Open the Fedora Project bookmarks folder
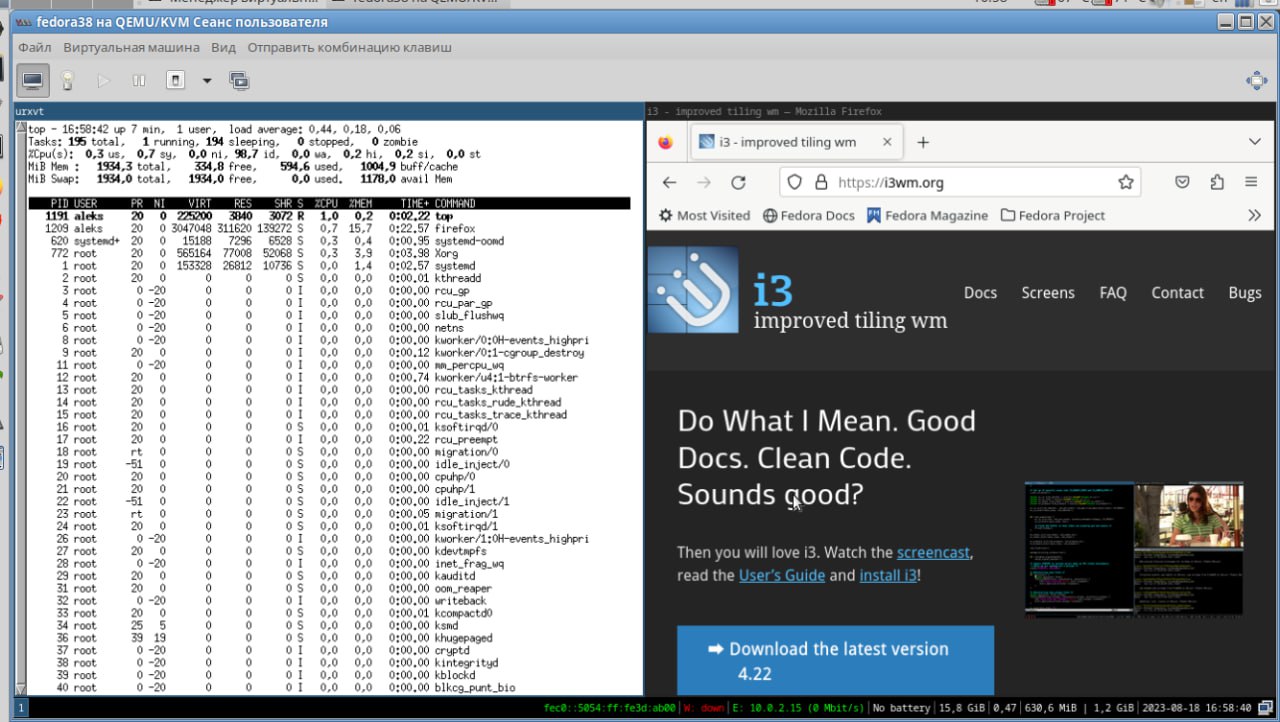This screenshot has width=1280, height=722. click(x=1052, y=215)
